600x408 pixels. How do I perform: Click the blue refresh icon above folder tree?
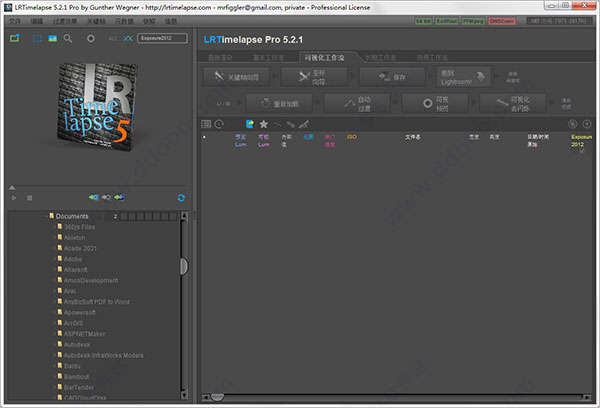pyautogui.click(x=180, y=198)
